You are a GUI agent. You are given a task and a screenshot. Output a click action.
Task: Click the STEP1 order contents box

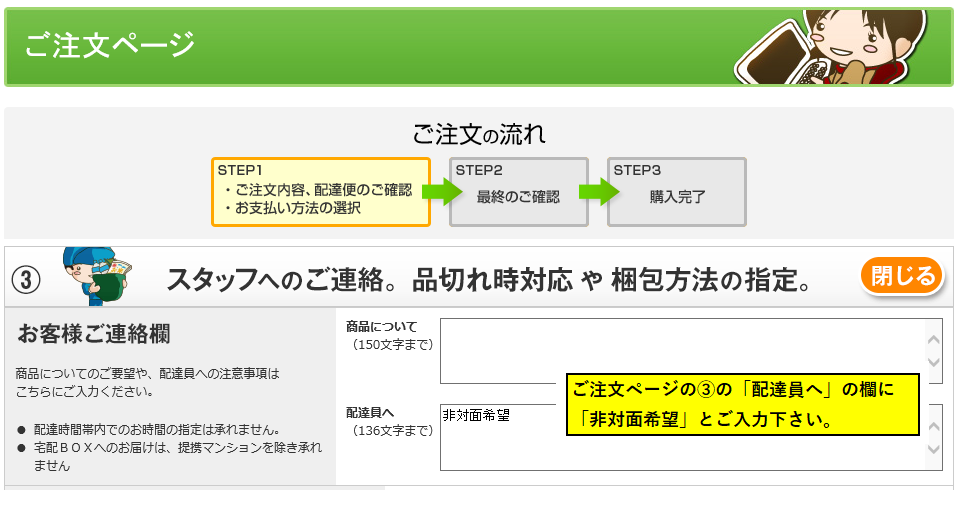(321, 192)
